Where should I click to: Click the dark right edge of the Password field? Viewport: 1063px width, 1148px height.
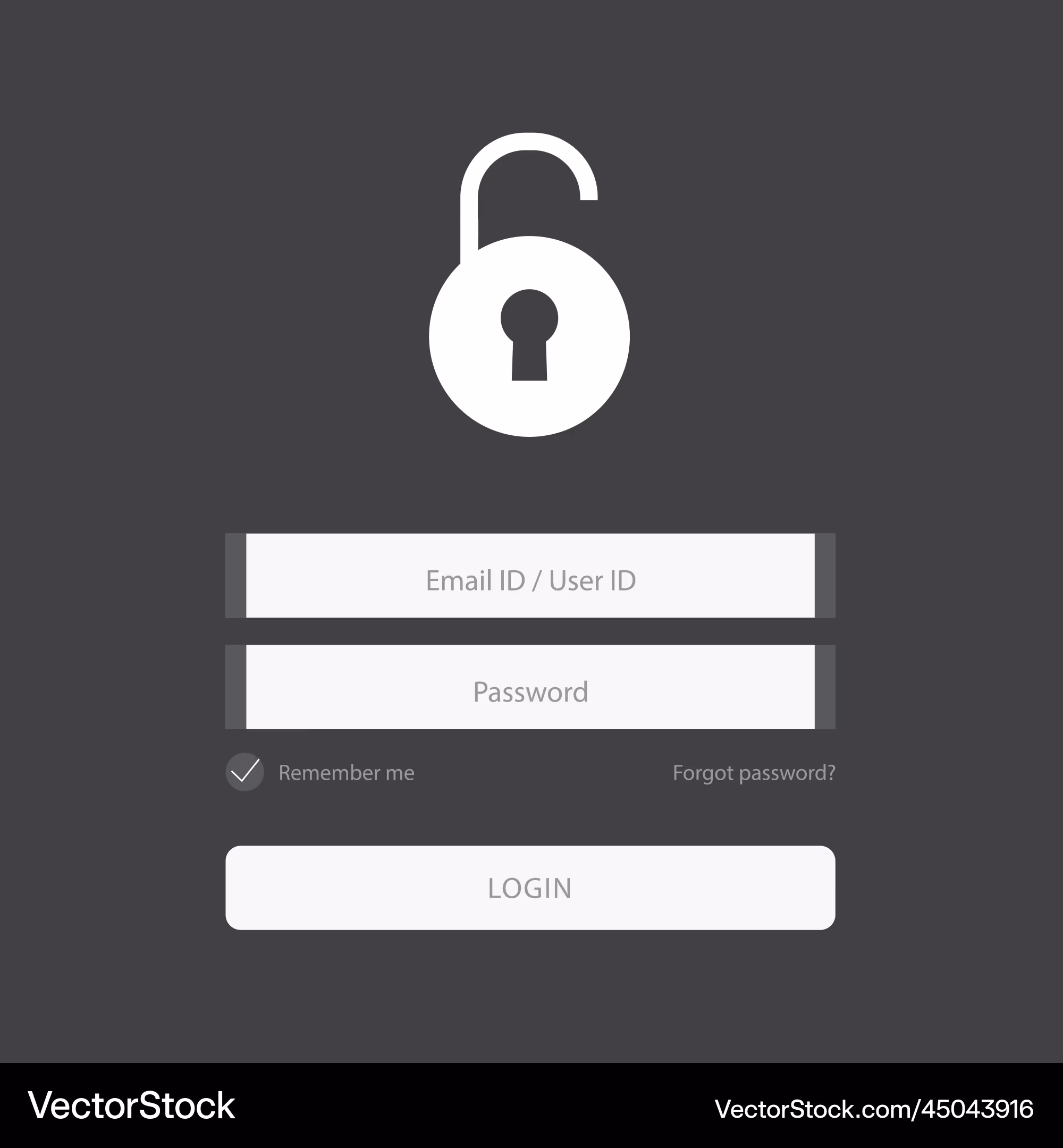(825, 687)
